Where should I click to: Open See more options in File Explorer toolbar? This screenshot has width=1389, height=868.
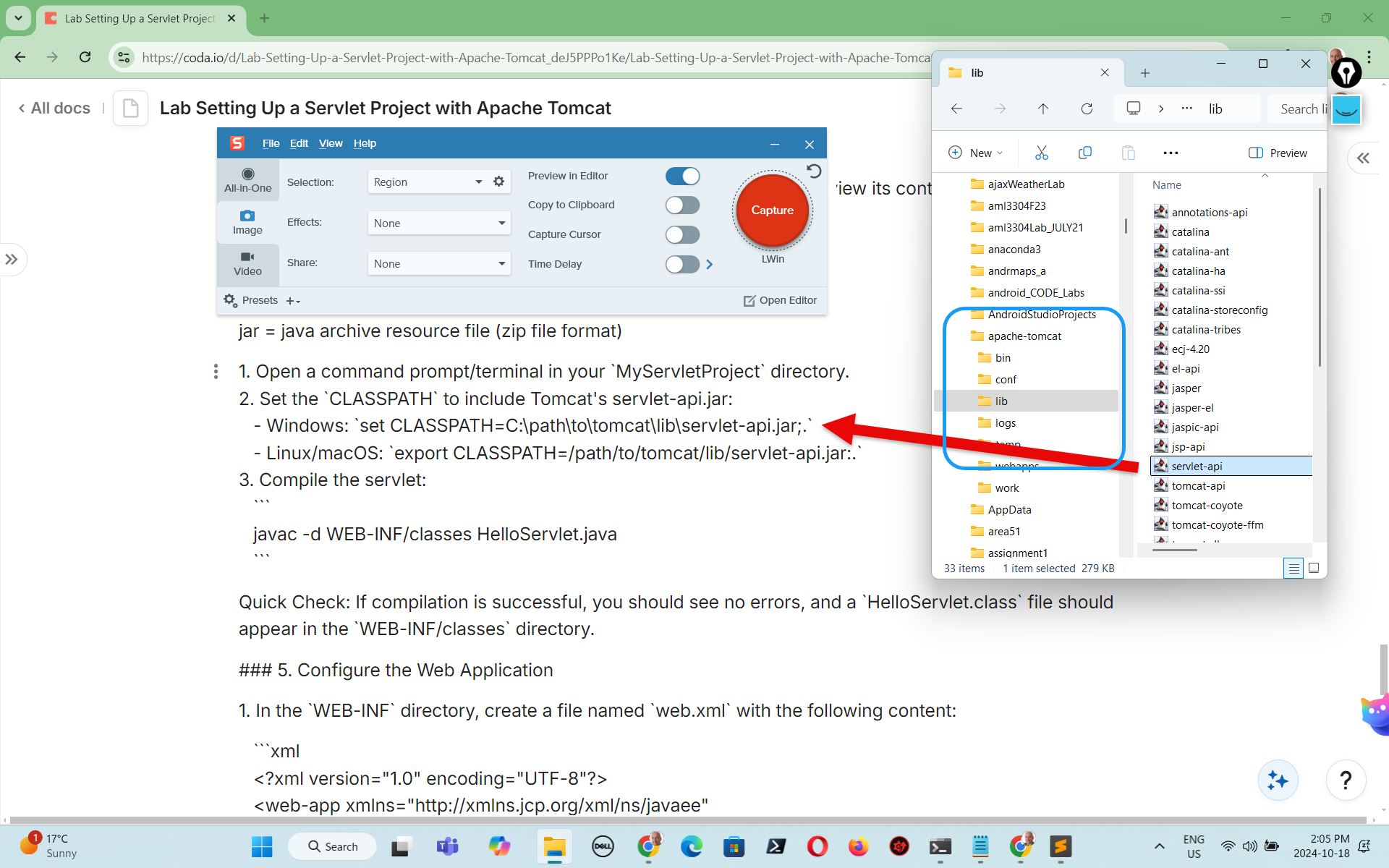pos(1171,153)
